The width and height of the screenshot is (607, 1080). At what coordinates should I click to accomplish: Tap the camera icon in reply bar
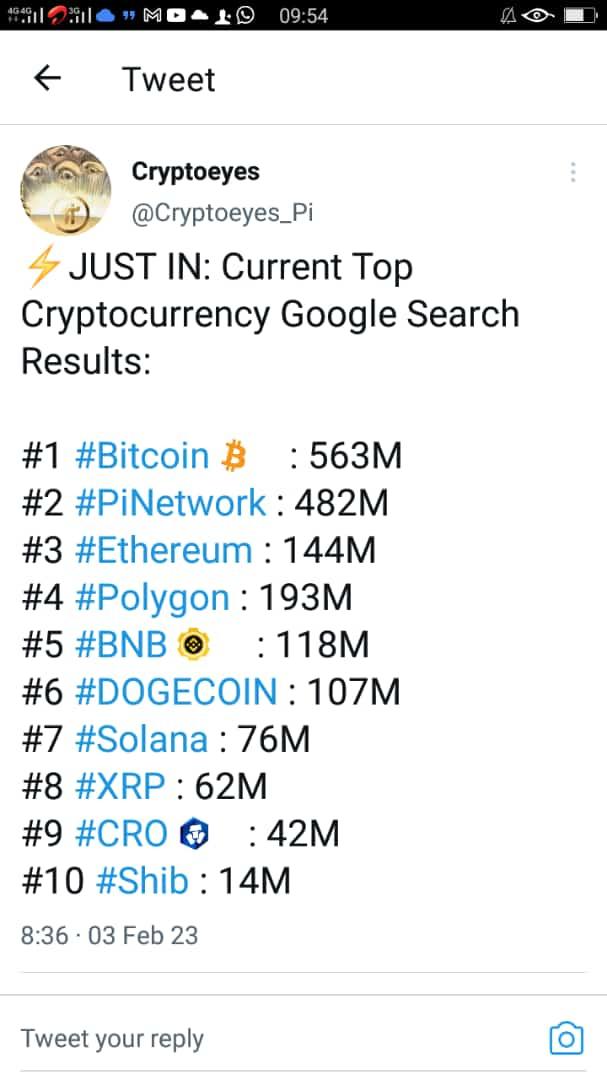[566, 1038]
